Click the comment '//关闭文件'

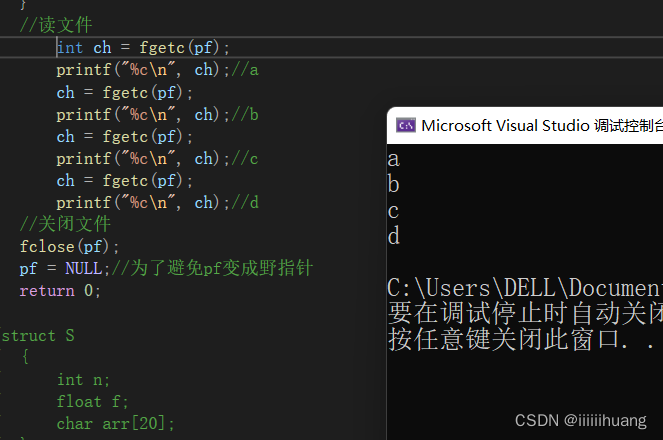click(65, 224)
